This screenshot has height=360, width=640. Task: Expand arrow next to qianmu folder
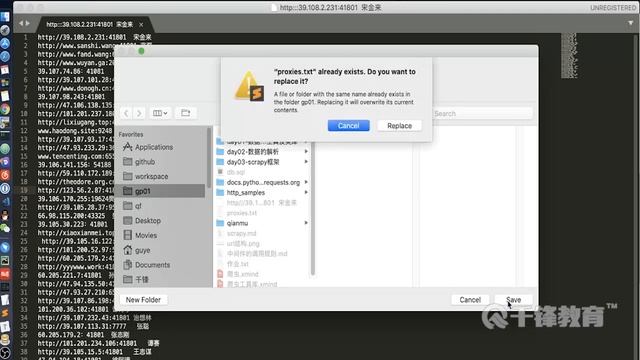pos(306,223)
